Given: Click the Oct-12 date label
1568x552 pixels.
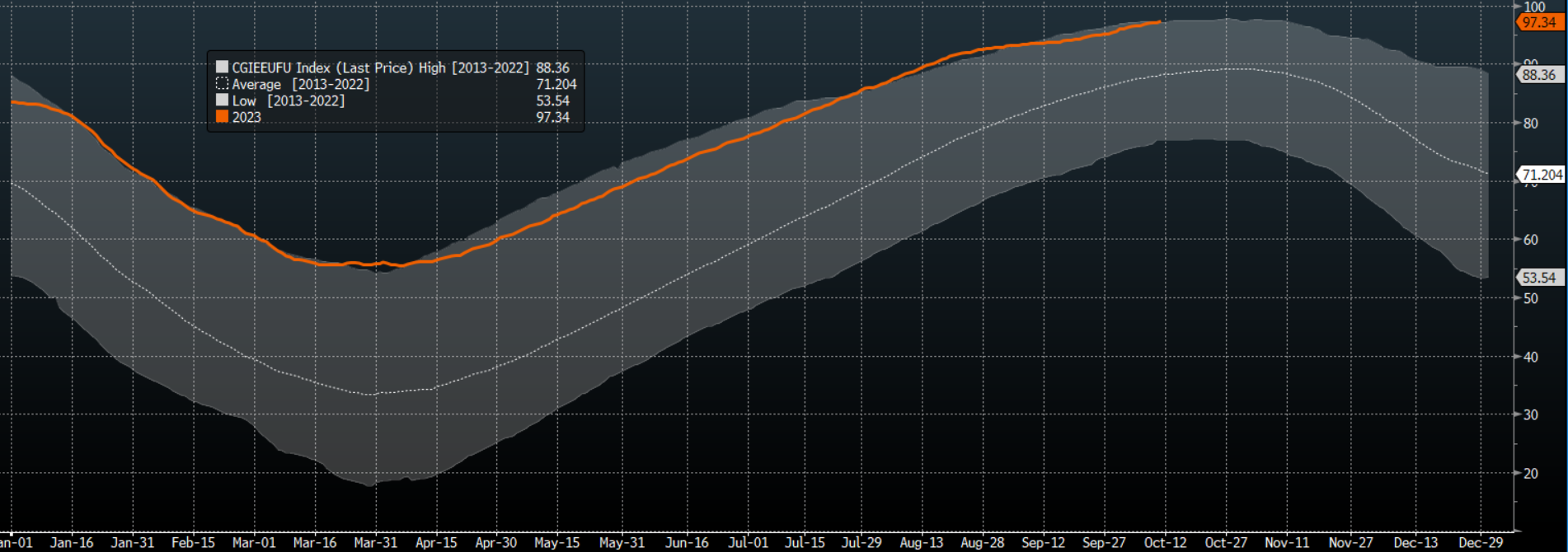Looking at the screenshot, I should pos(1165,542).
